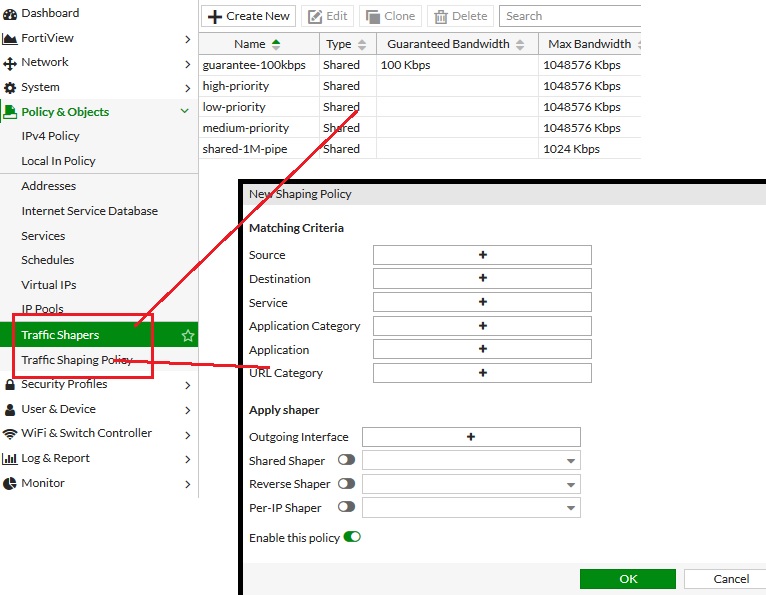Expand the WiFi & Switch Controller chevron

click(188, 435)
